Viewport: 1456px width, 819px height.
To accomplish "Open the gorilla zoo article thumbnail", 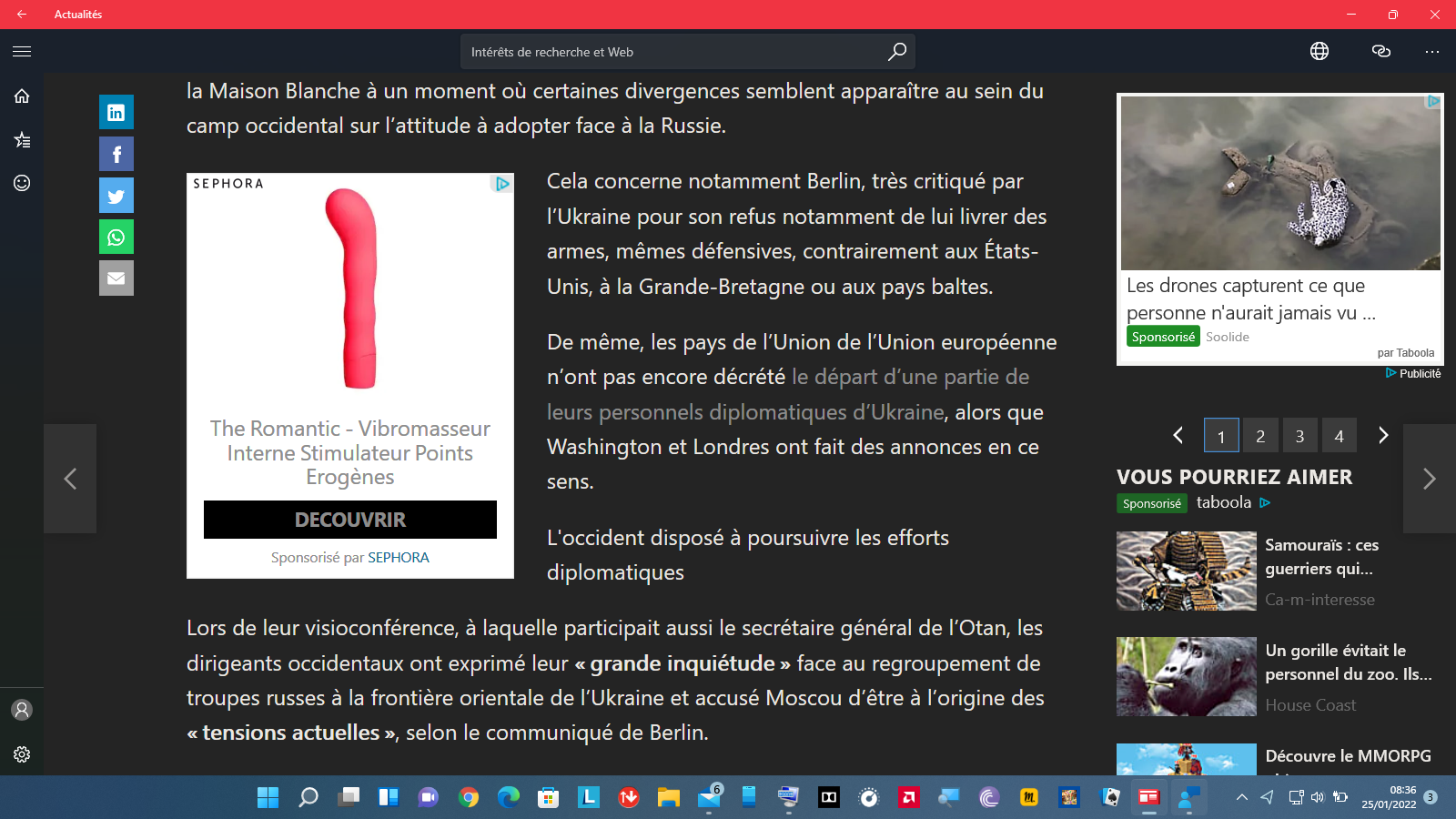I will pos(1186,676).
